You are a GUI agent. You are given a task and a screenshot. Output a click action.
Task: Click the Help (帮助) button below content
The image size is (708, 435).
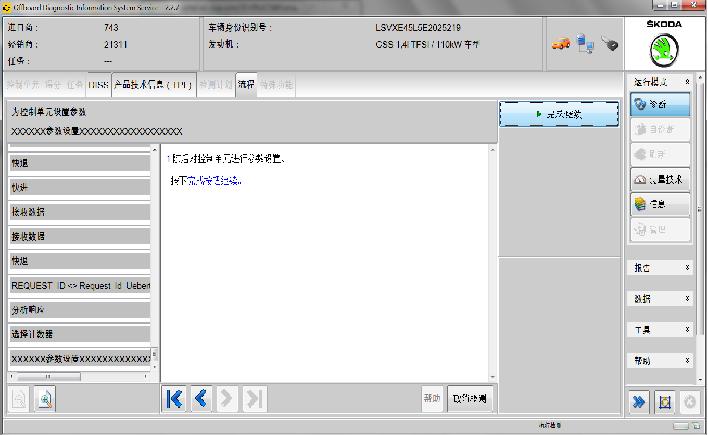[432, 398]
